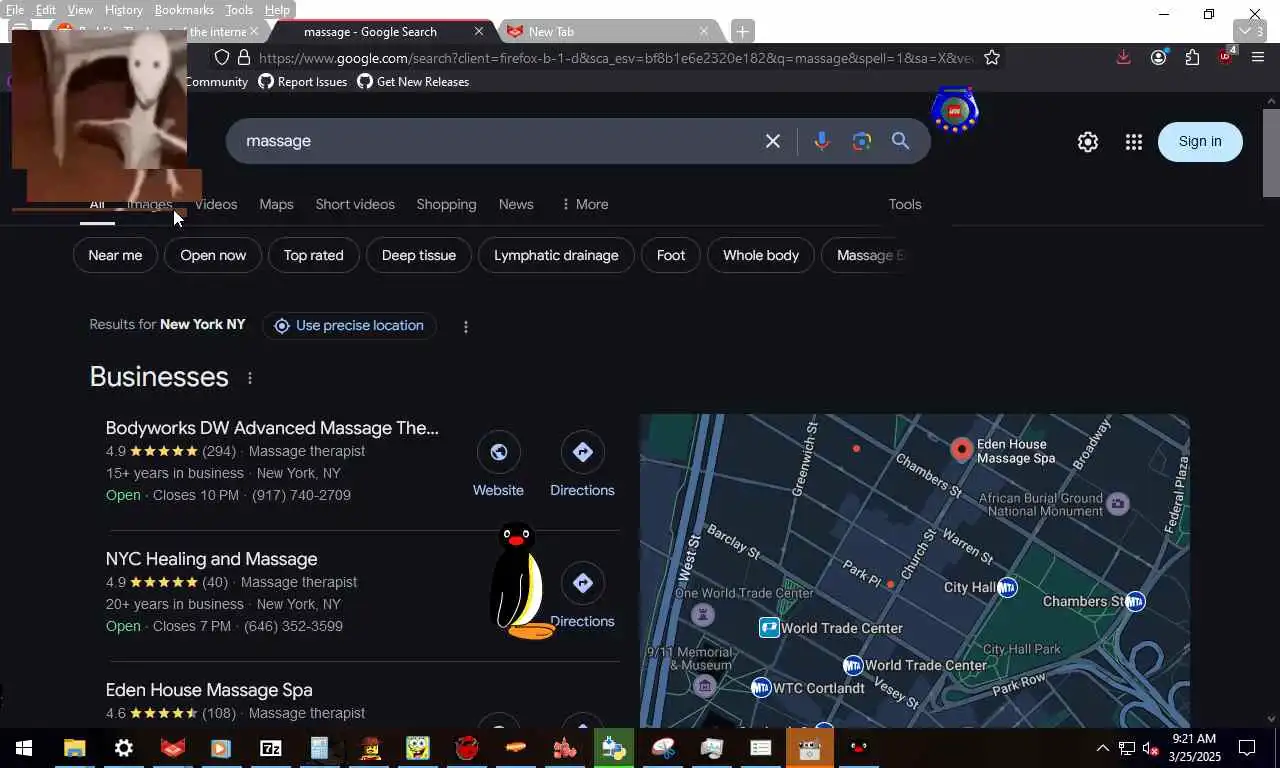Viewport: 1280px width, 768px height.
Task: Open the uBlock Origin extension icon
Action: point(1226,56)
